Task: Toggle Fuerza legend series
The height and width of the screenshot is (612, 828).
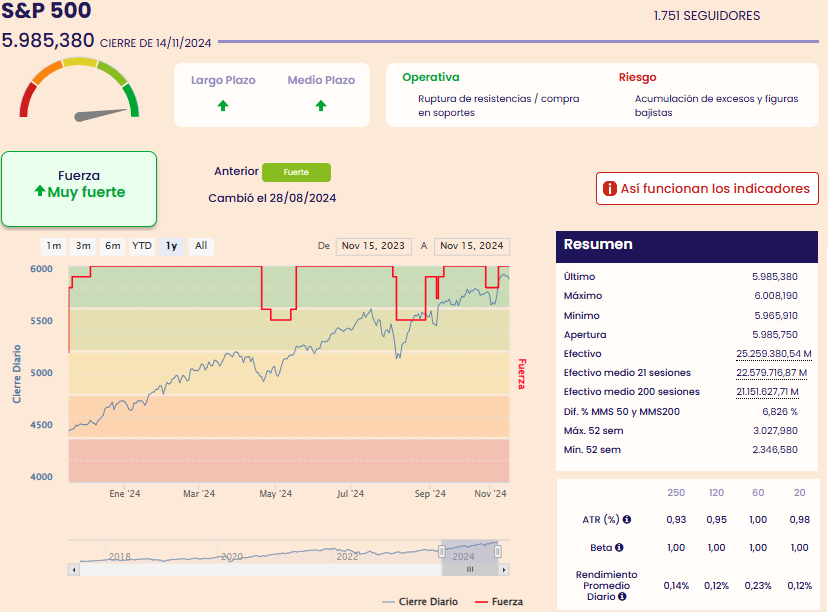Action: click(x=499, y=602)
